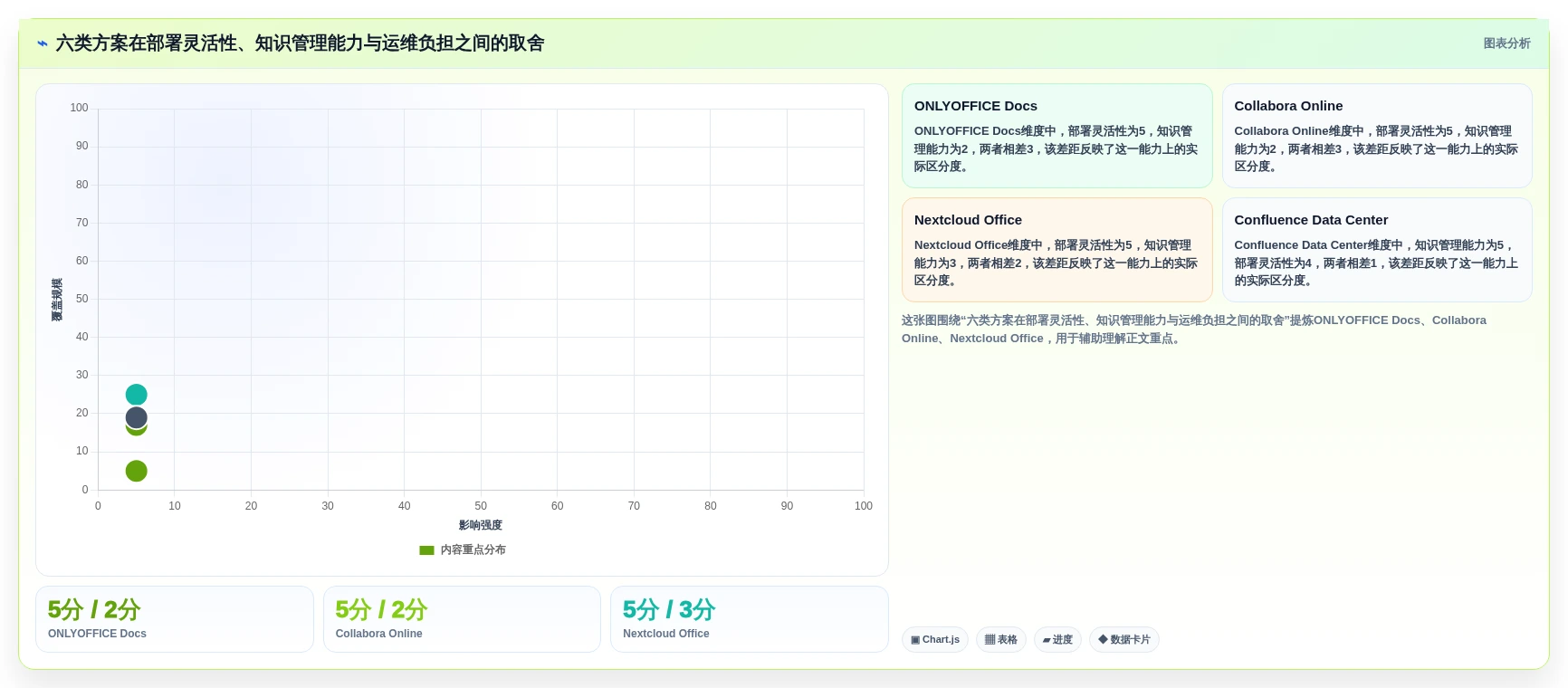Click the dark slate bubble on the chart
This screenshot has width=1568, height=688.
136,417
